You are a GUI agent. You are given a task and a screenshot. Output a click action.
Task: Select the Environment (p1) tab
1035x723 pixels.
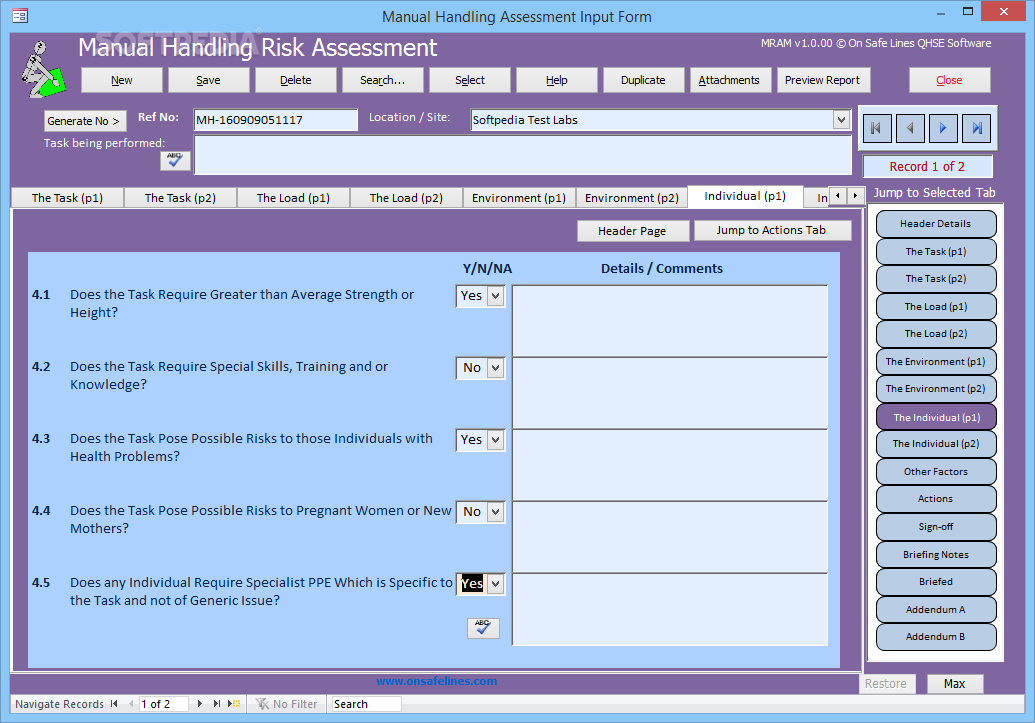coord(519,197)
